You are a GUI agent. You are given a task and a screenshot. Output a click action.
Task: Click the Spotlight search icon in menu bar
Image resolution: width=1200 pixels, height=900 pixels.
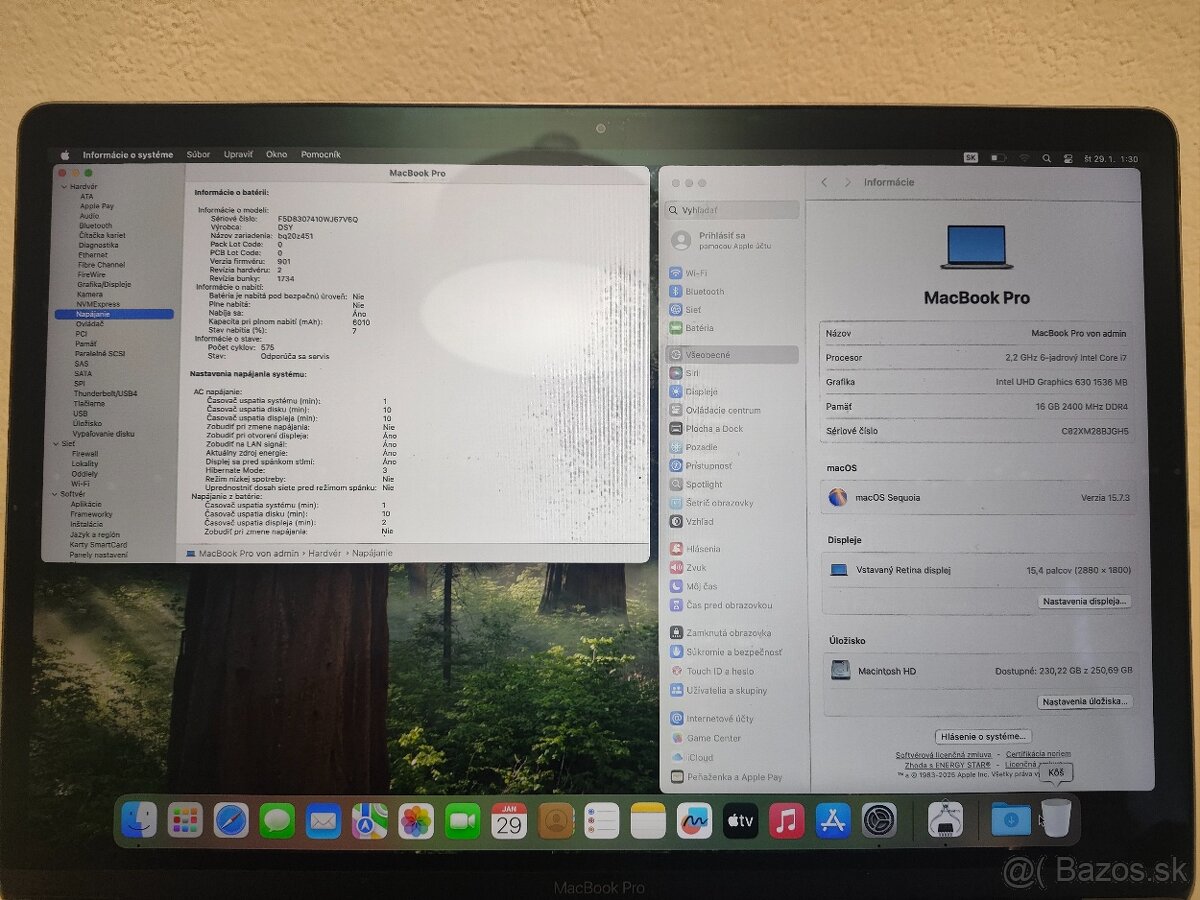tap(1046, 157)
